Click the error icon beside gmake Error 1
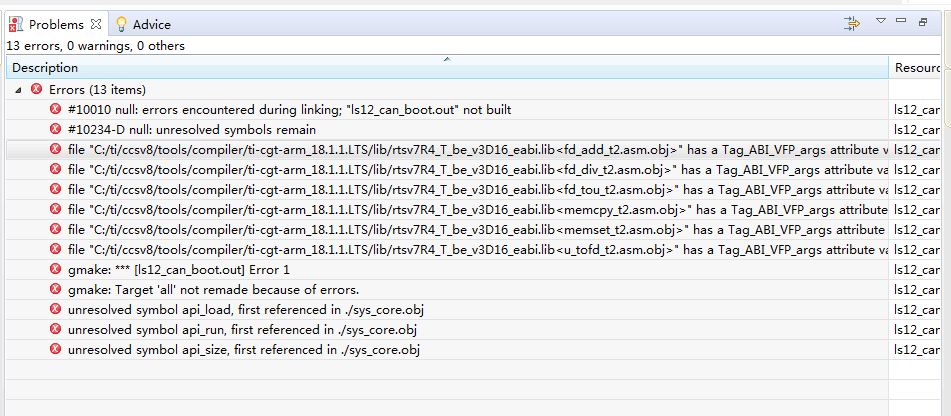Viewport: 951px width, 416px height. tap(56, 269)
